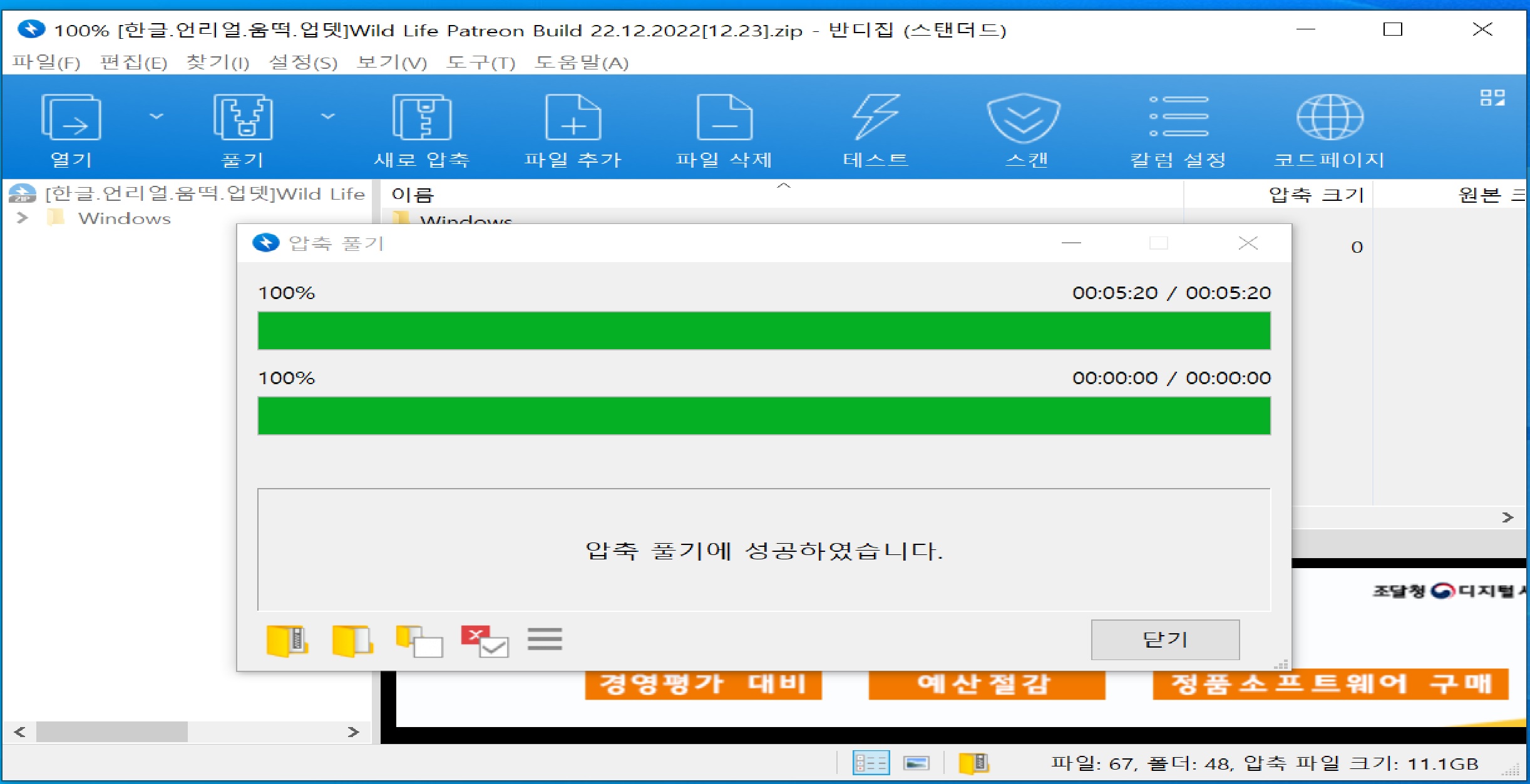The width and height of the screenshot is (1530, 784).
Task: Click the 파일 추가 toolbar icon
Action: [x=573, y=118]
